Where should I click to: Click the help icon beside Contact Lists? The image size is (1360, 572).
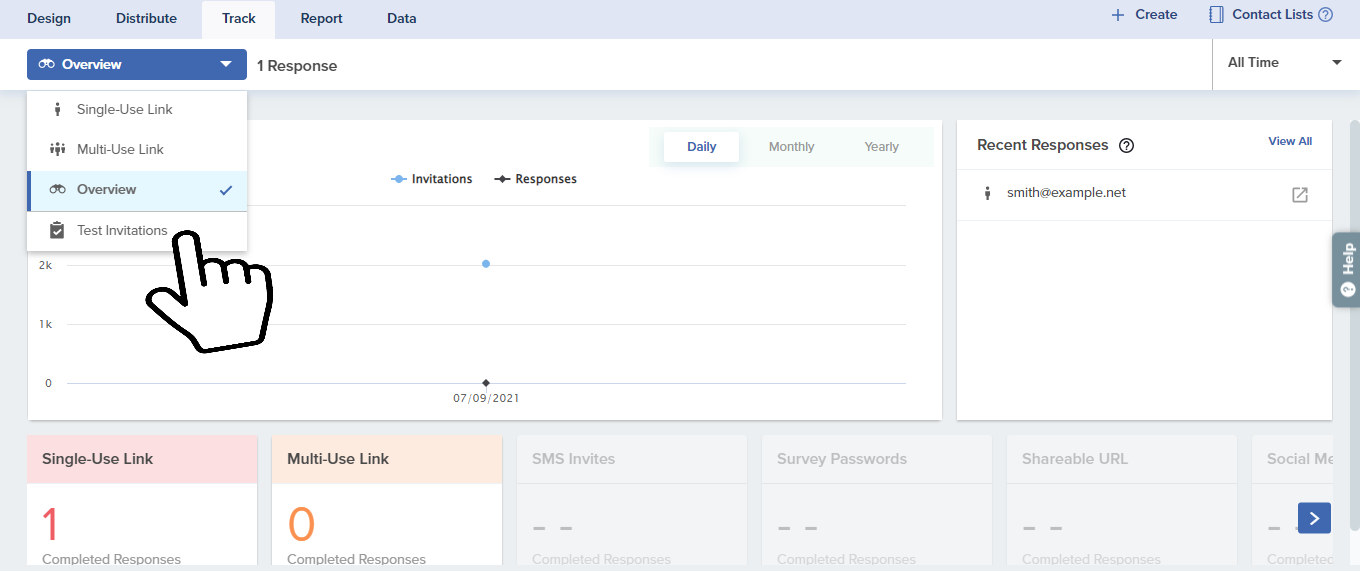point(1326,15)
